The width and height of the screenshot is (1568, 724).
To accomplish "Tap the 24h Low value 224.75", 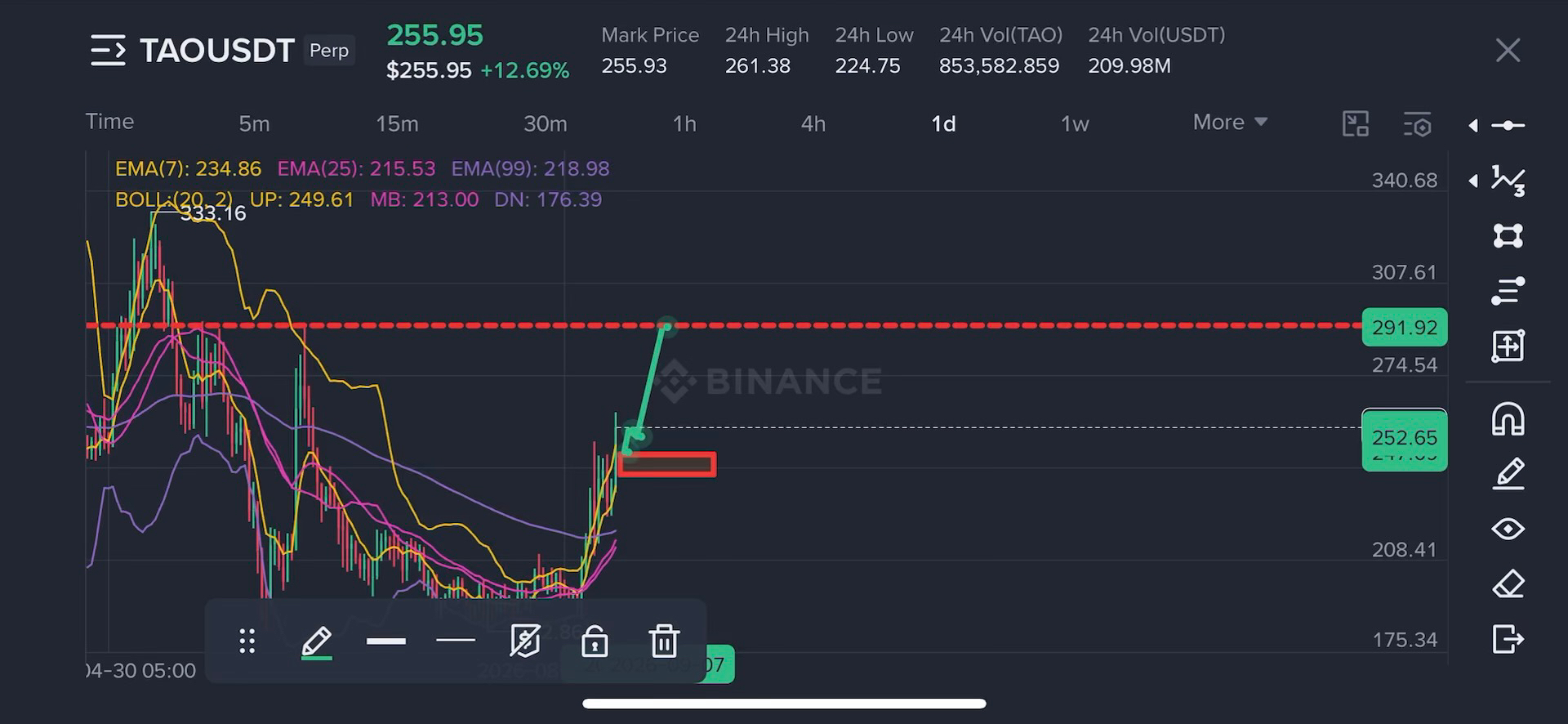I will pyautogui.click(x=867, y=65).
